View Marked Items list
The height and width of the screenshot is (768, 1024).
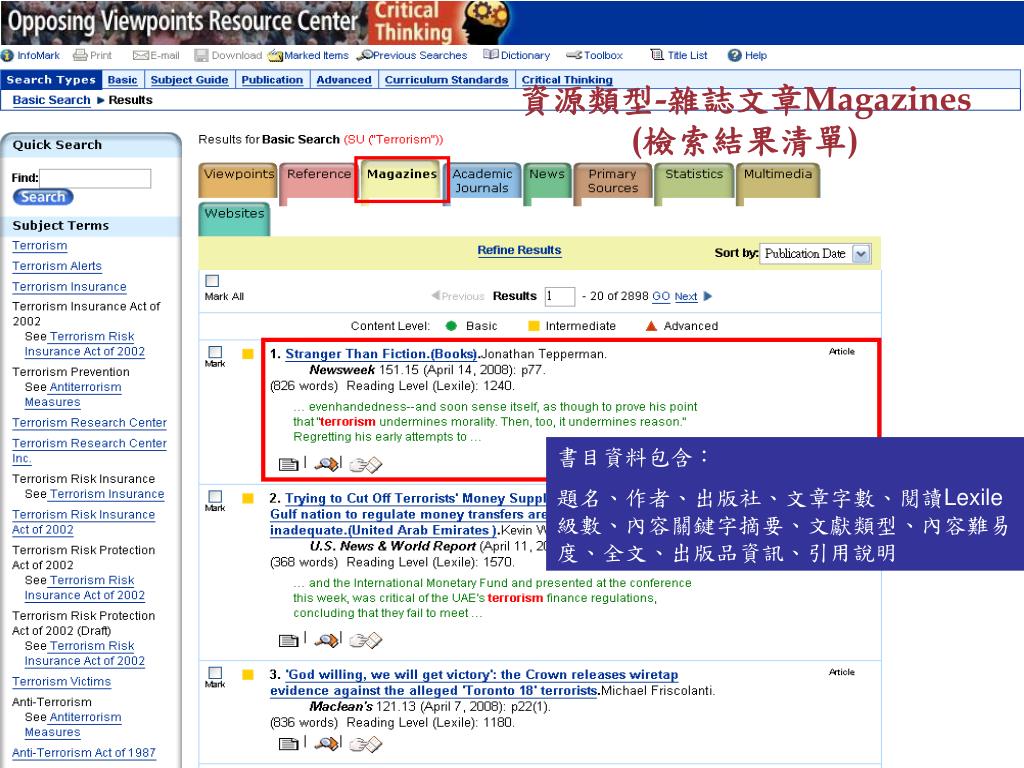(308, 56)
